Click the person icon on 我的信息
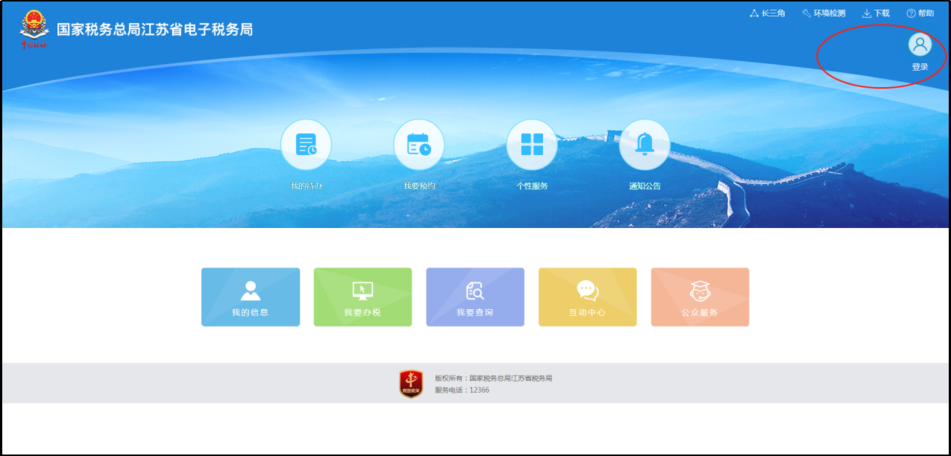 pos(250,290)
